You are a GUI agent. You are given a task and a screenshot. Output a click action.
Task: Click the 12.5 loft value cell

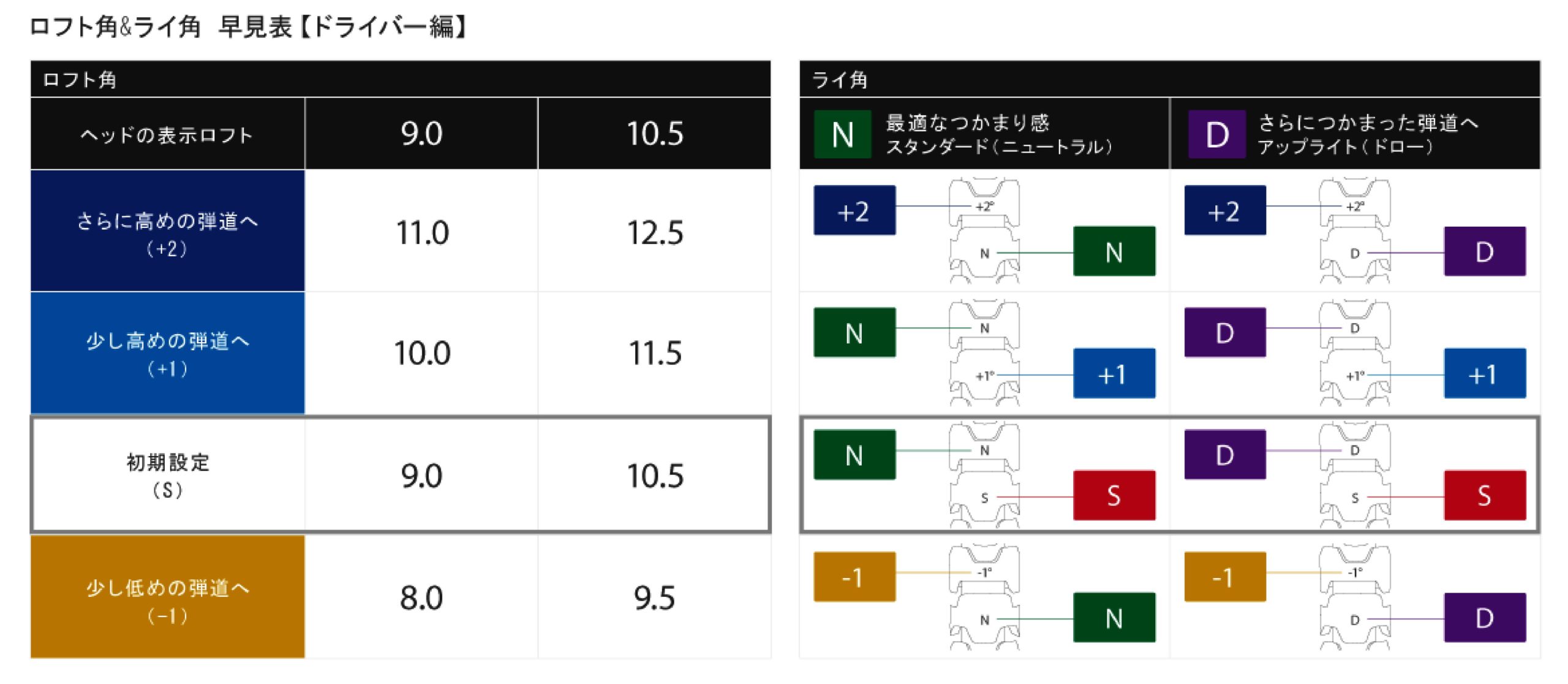[655, 232]
